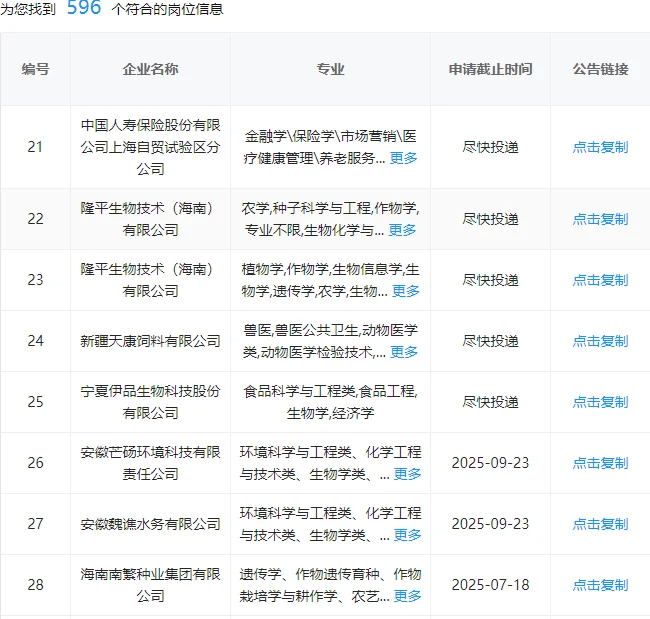Click company name 宁夏伊品生物科技股份有限公司
This screenshot has width=650, height=619.
(x=150, y=402)
